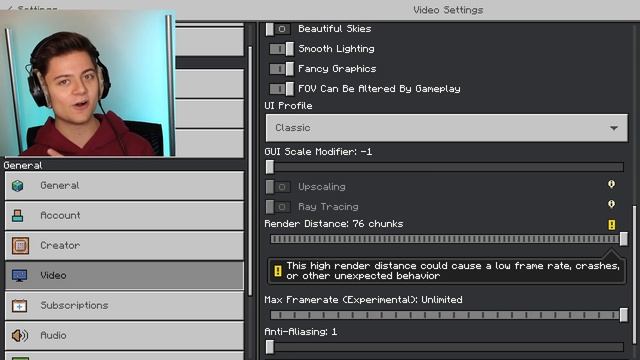Click the right panel vertical scrollbar
This screenshot has height=360, width=640.
(x=635, y=275)
